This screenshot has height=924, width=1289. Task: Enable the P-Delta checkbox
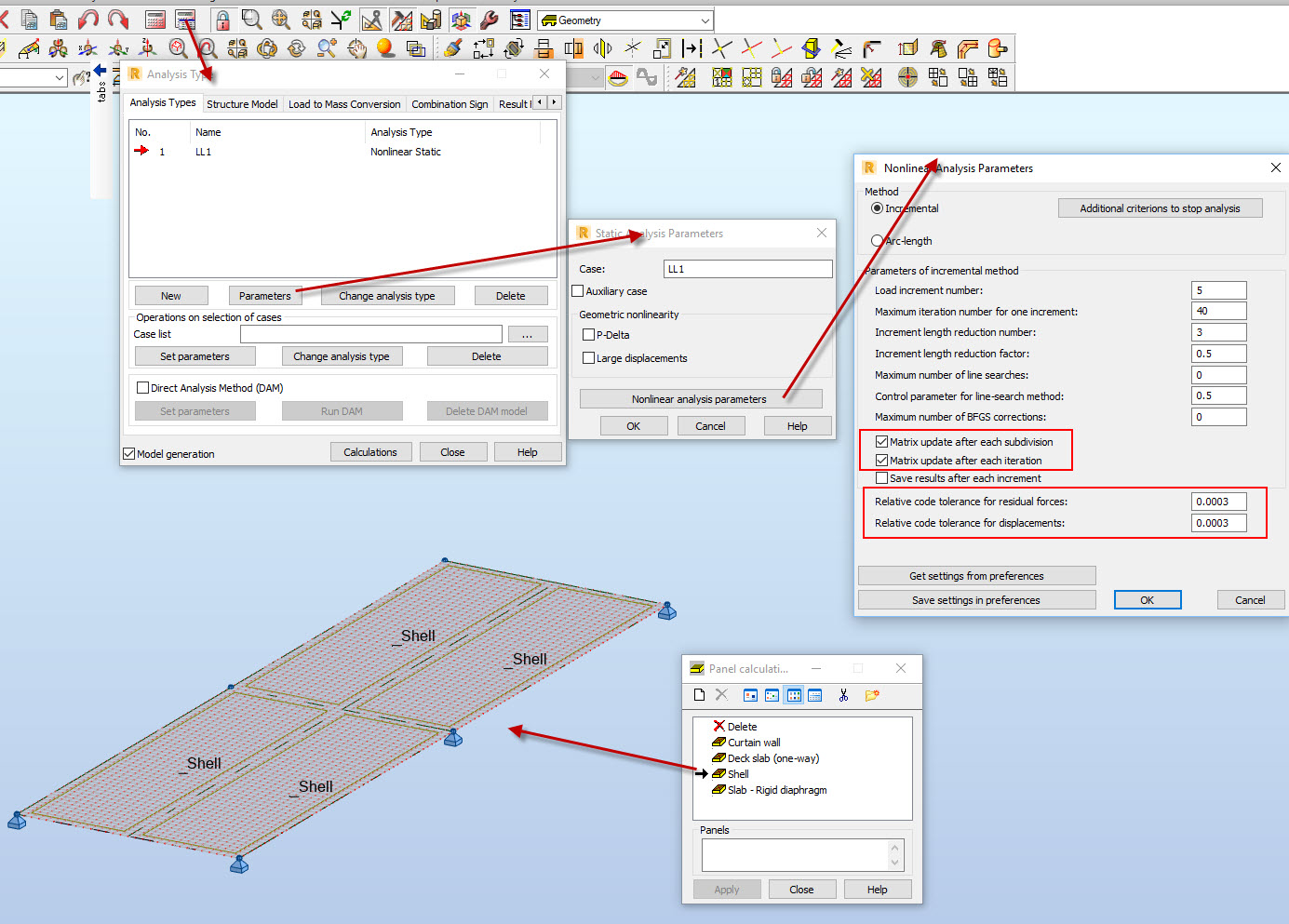[588, 335]
